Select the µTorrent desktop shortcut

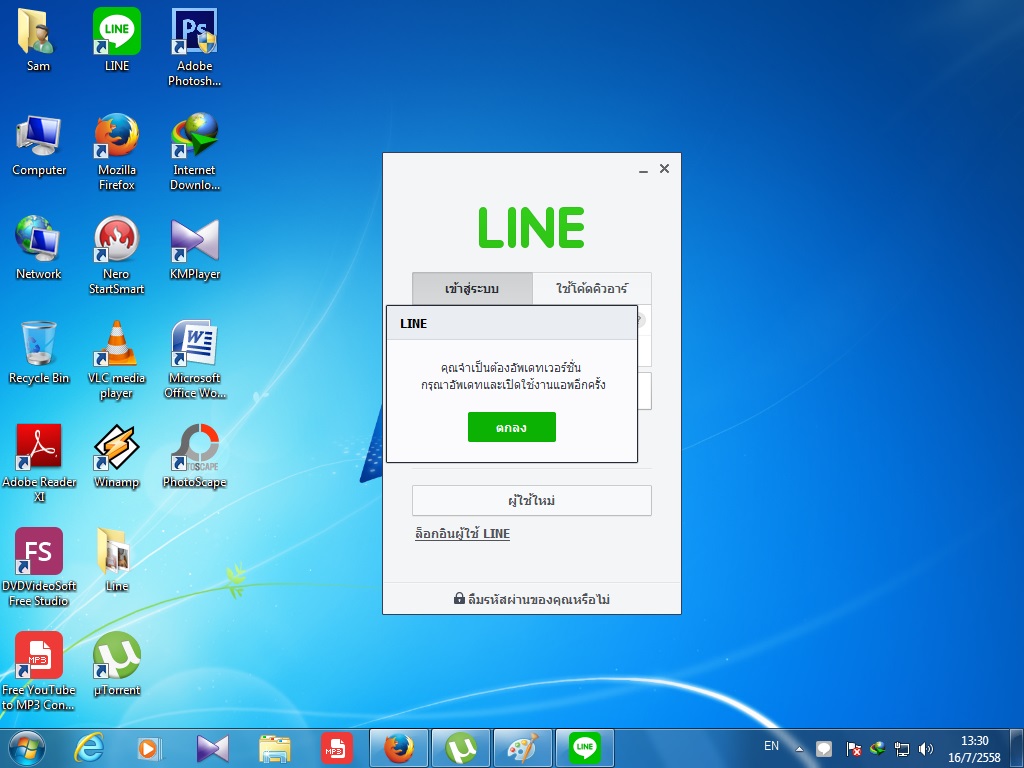(117, 664)
